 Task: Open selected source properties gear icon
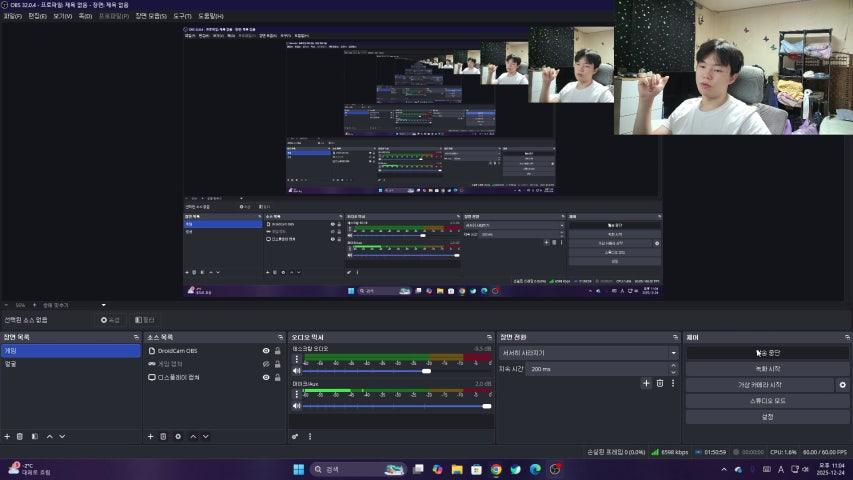click(x=178, y=436)
